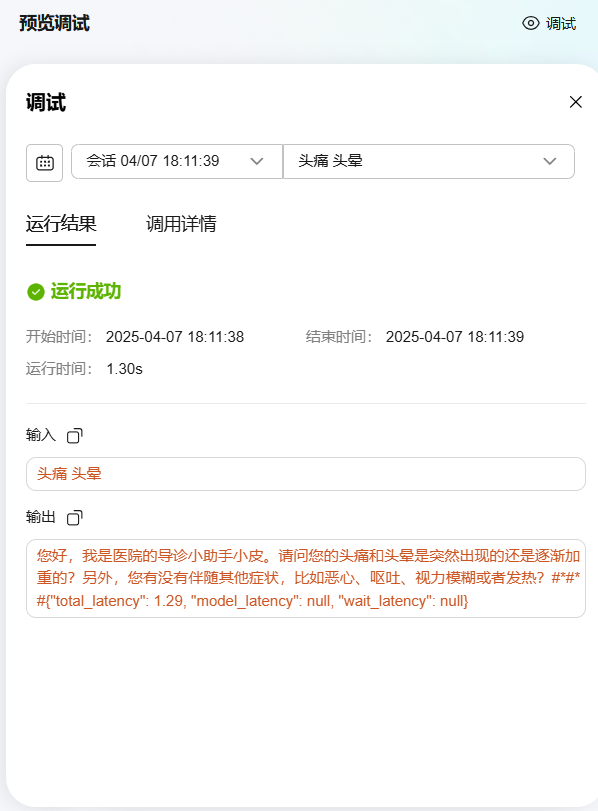Click the calendar icon button
This screenshot has height=811, width=598.
(x=44, y=163)
